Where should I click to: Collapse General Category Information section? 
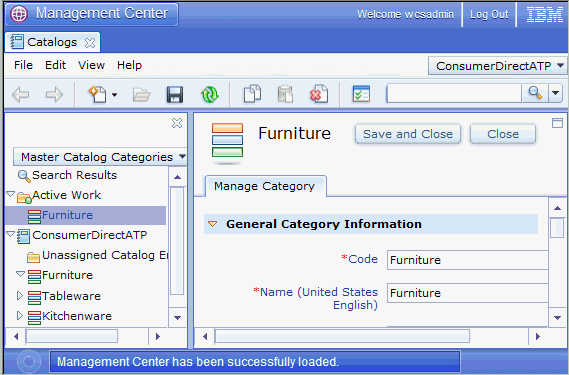[212, 224]
